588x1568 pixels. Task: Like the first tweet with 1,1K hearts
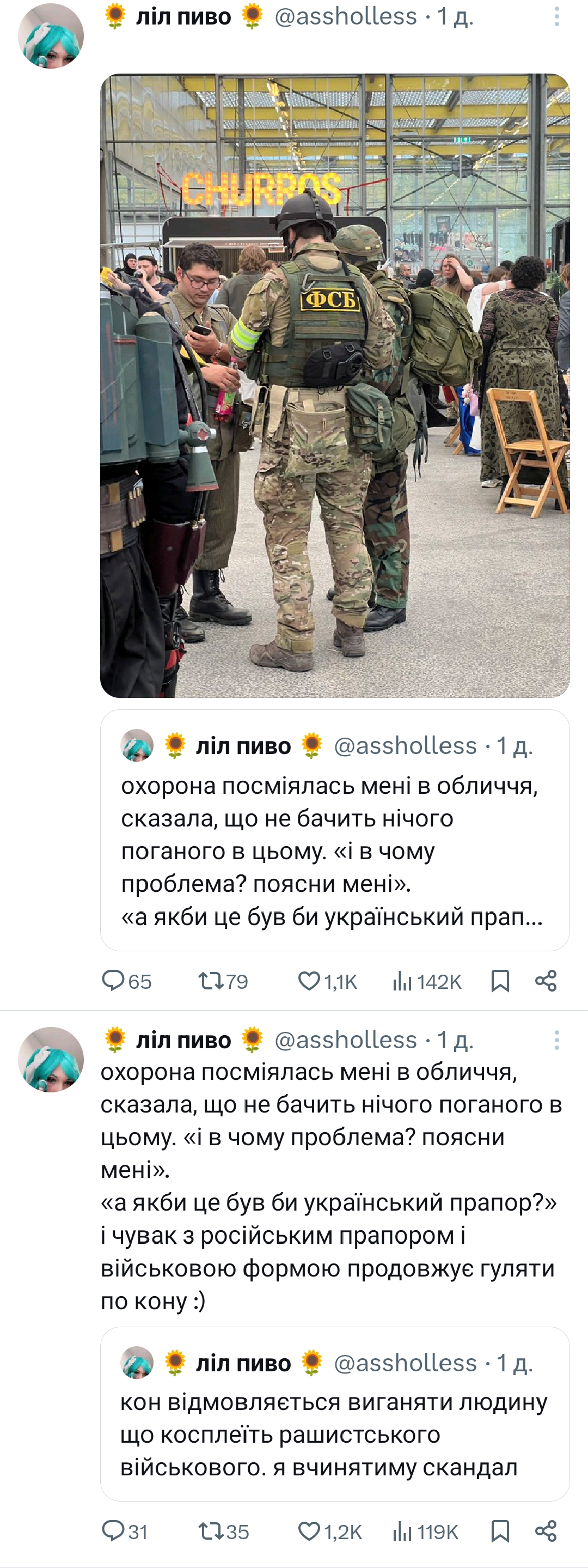(x=327, y=981)
